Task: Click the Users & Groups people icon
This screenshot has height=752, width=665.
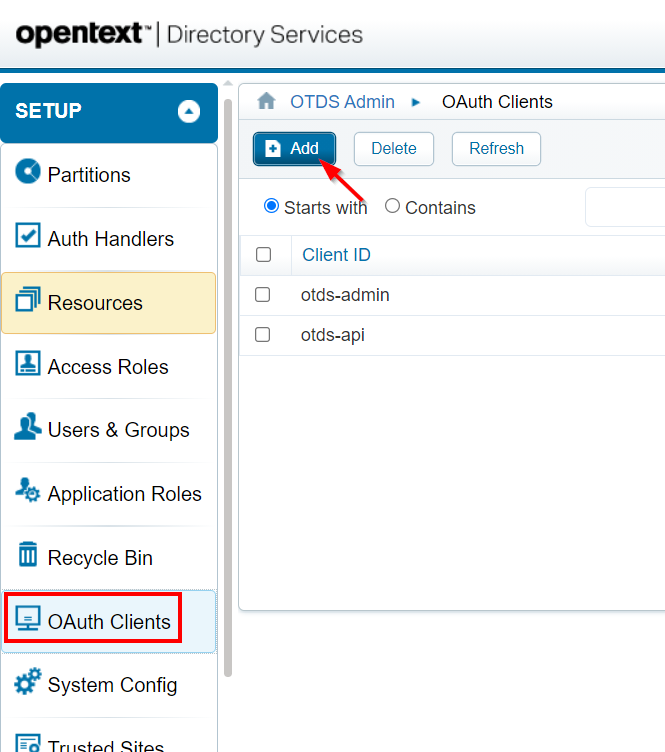Action: pyautogui.click(x=28, y=428)
